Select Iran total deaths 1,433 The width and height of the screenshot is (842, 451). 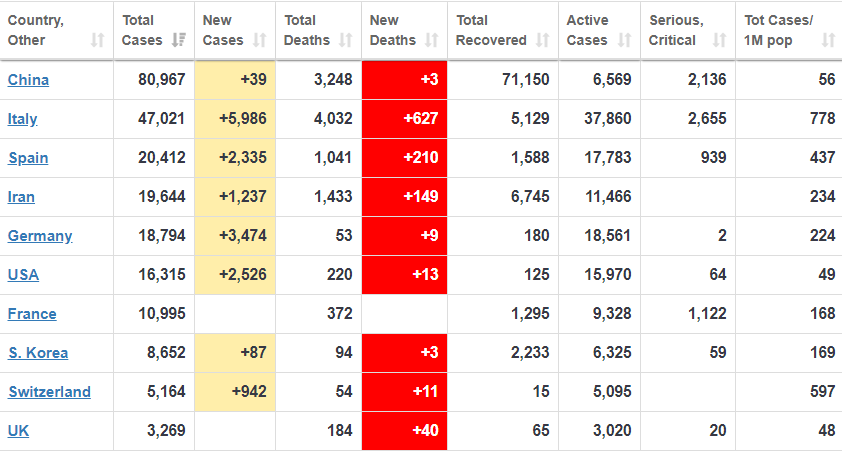click(x=333, y=197)
